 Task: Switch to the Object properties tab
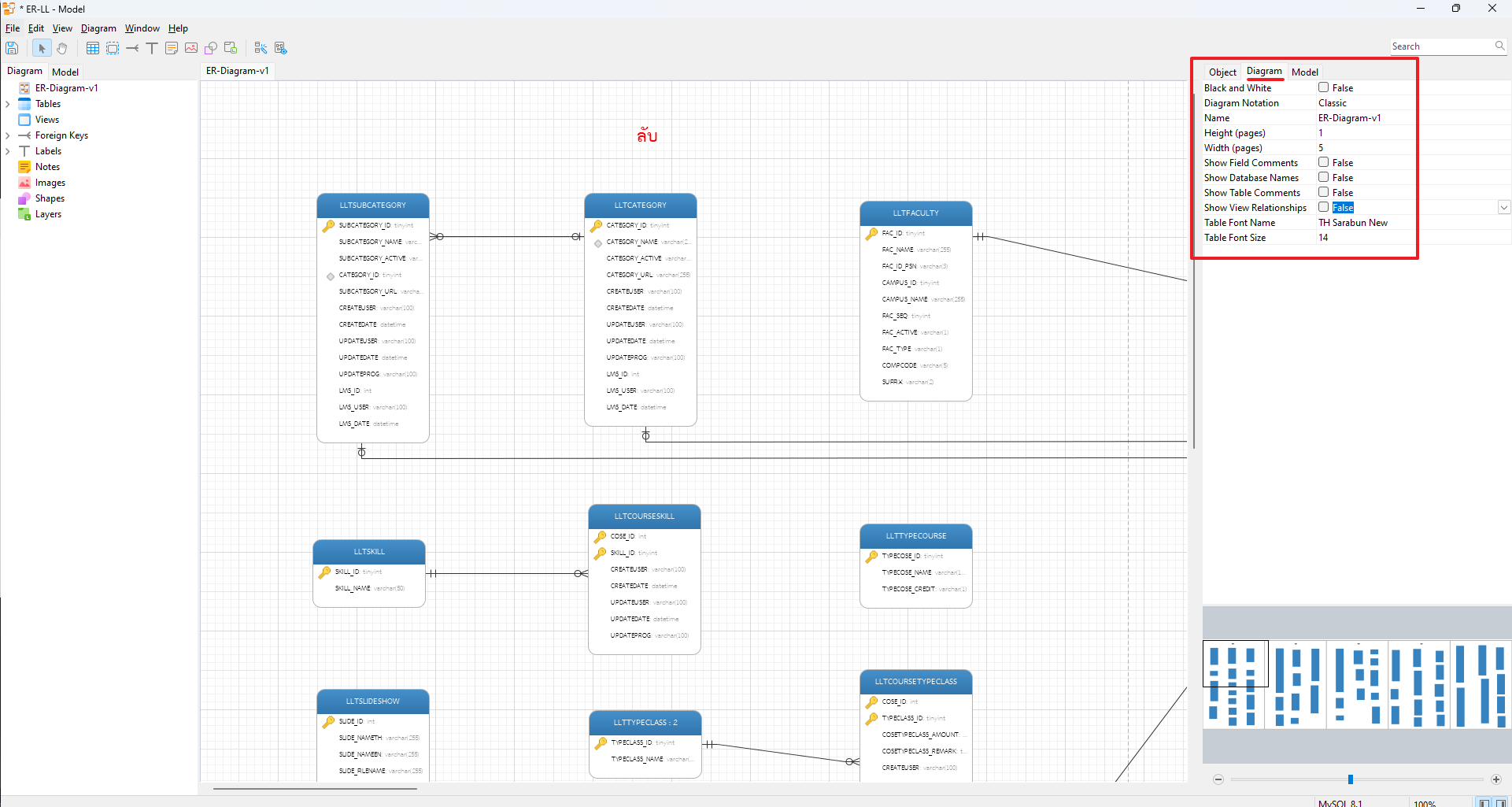[x=1222, y=72]
